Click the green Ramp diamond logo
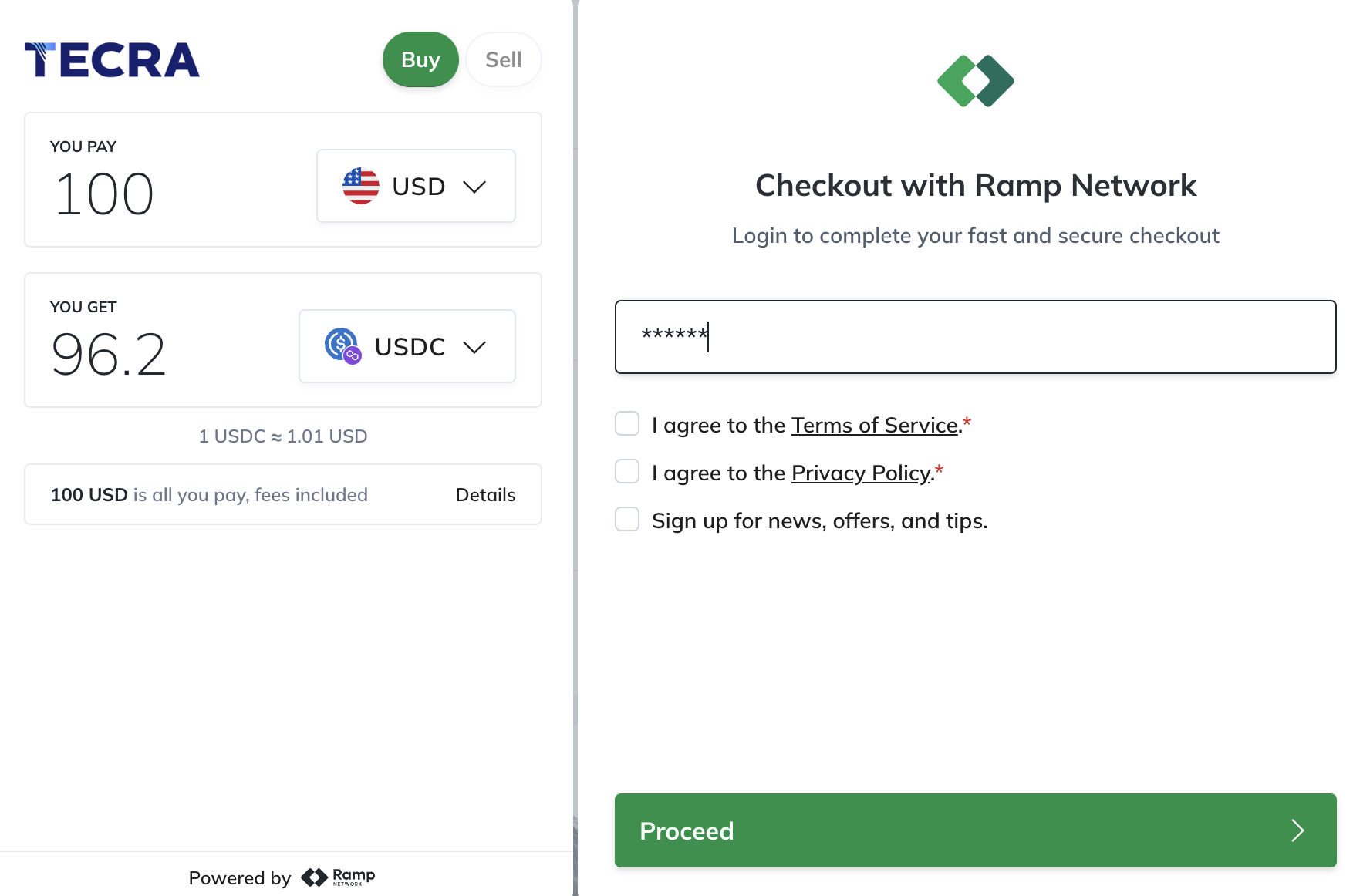The image size is (1370, 896). click(x=976, y=81)
